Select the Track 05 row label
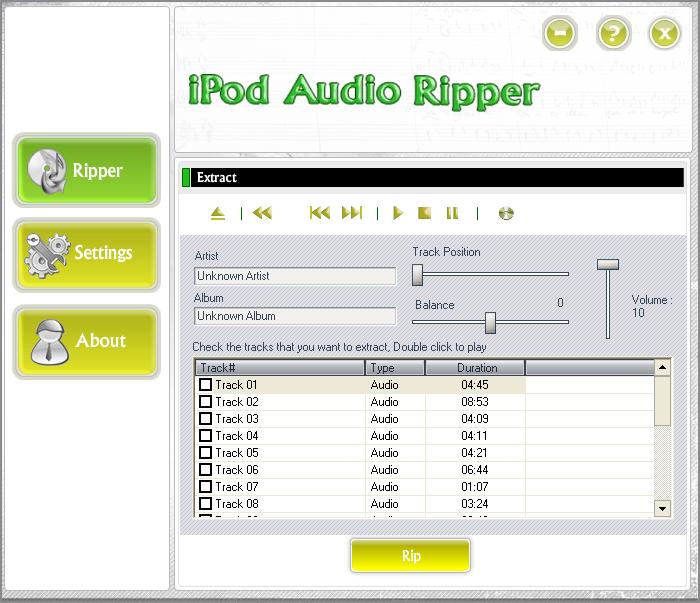The width and height of the screenshot is (700, 603). [237, 453]
